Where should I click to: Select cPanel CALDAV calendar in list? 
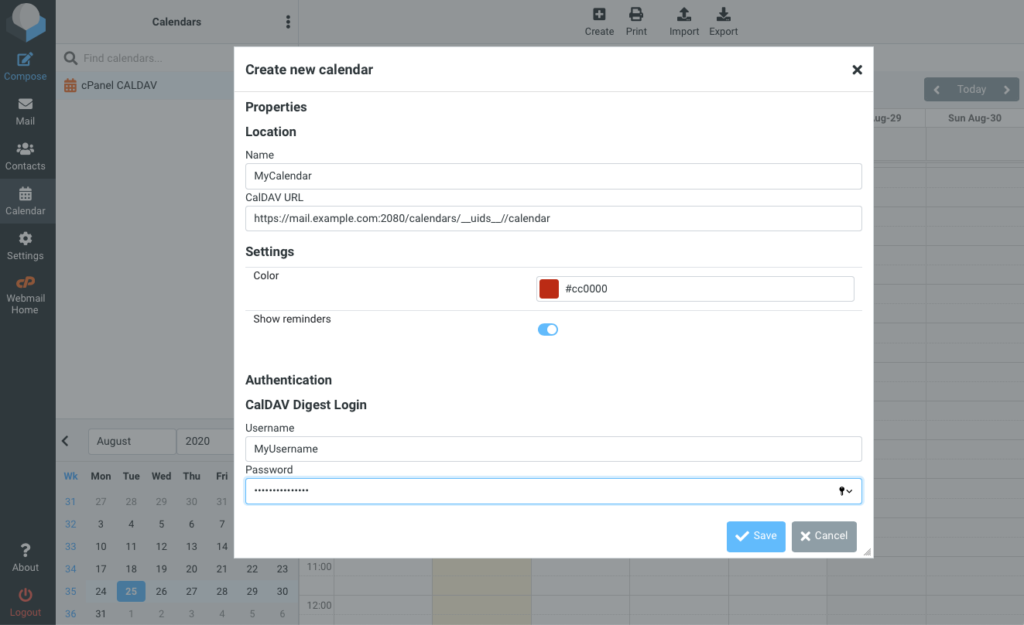click(x=118, y=86)
